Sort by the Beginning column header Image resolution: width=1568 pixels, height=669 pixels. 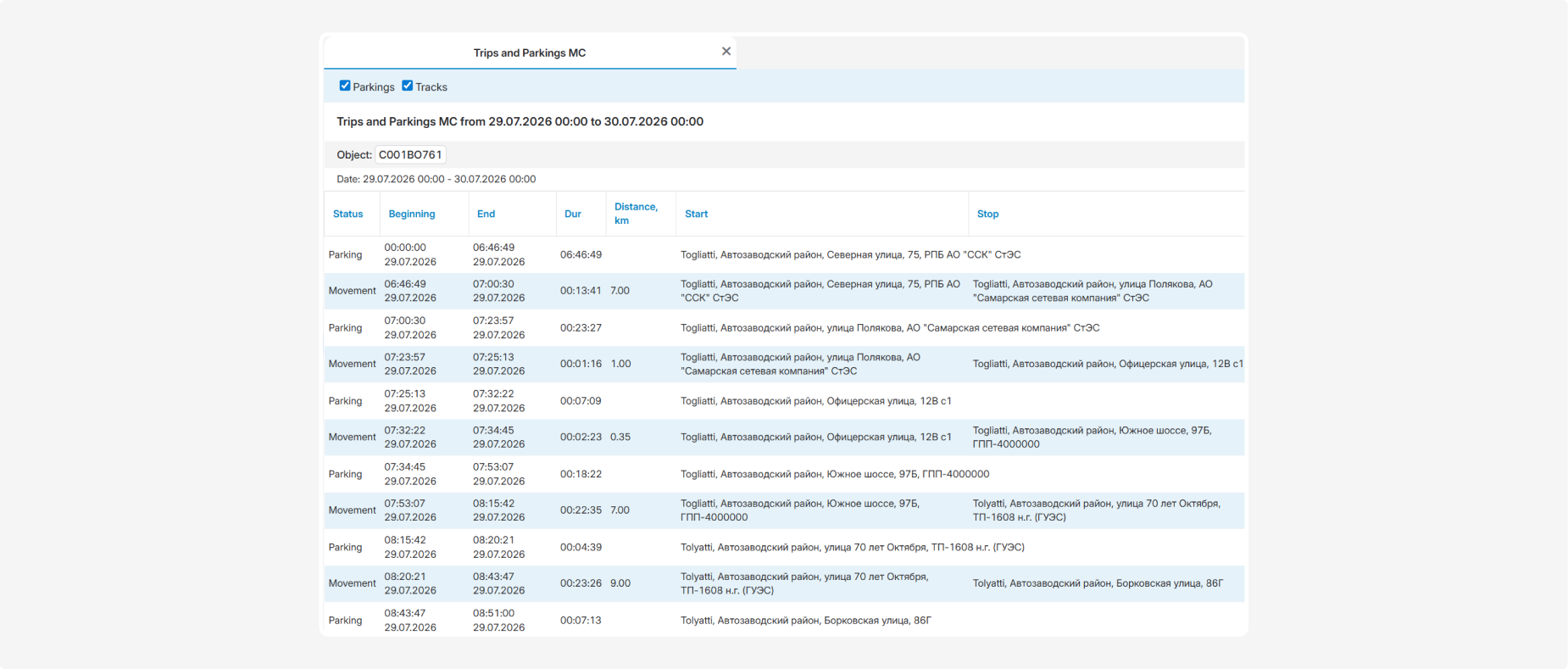(x=412, y=214)
